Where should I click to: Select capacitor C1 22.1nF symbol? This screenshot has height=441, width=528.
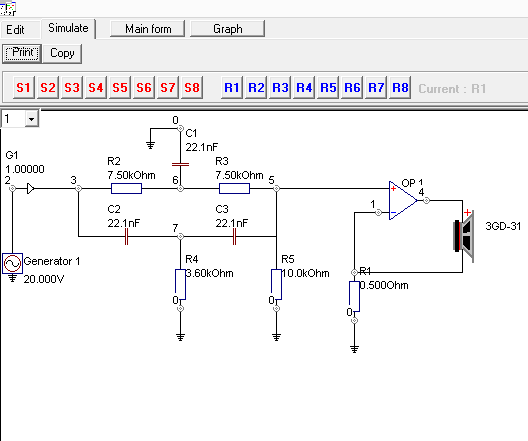pos(180,165)
